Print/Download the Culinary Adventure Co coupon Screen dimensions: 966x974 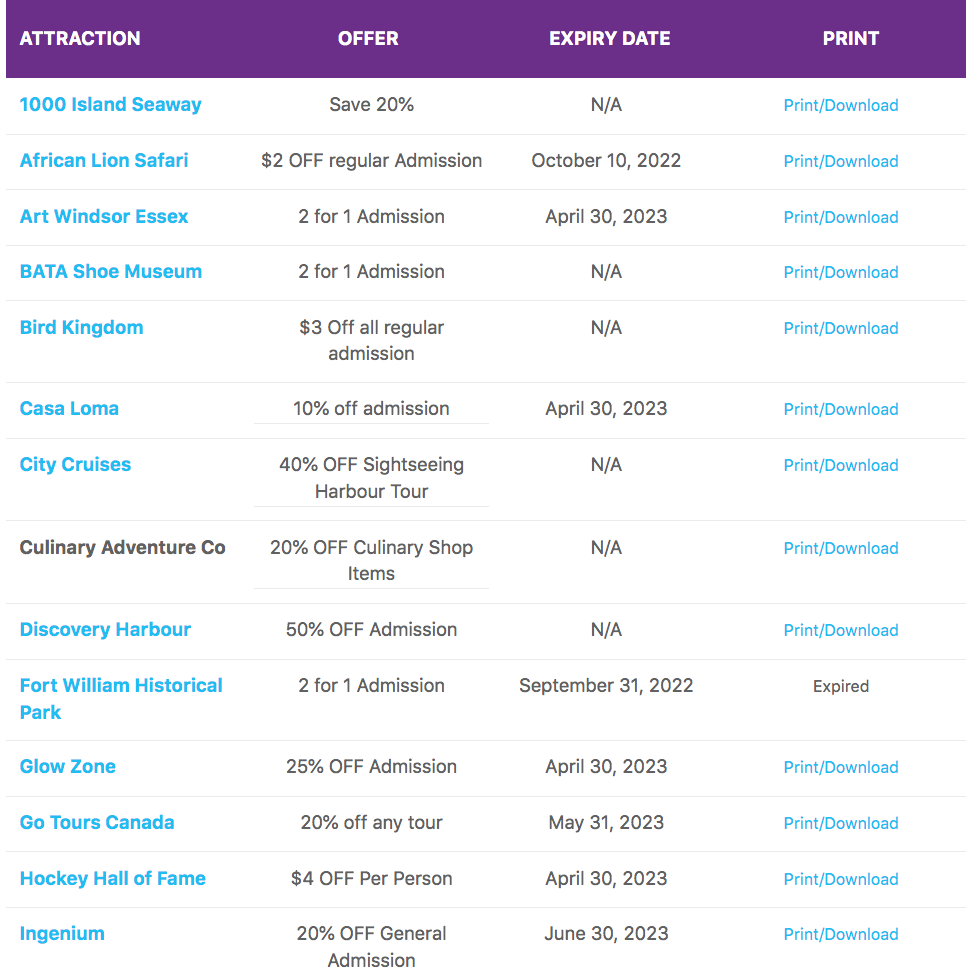[x=841, y=548]
